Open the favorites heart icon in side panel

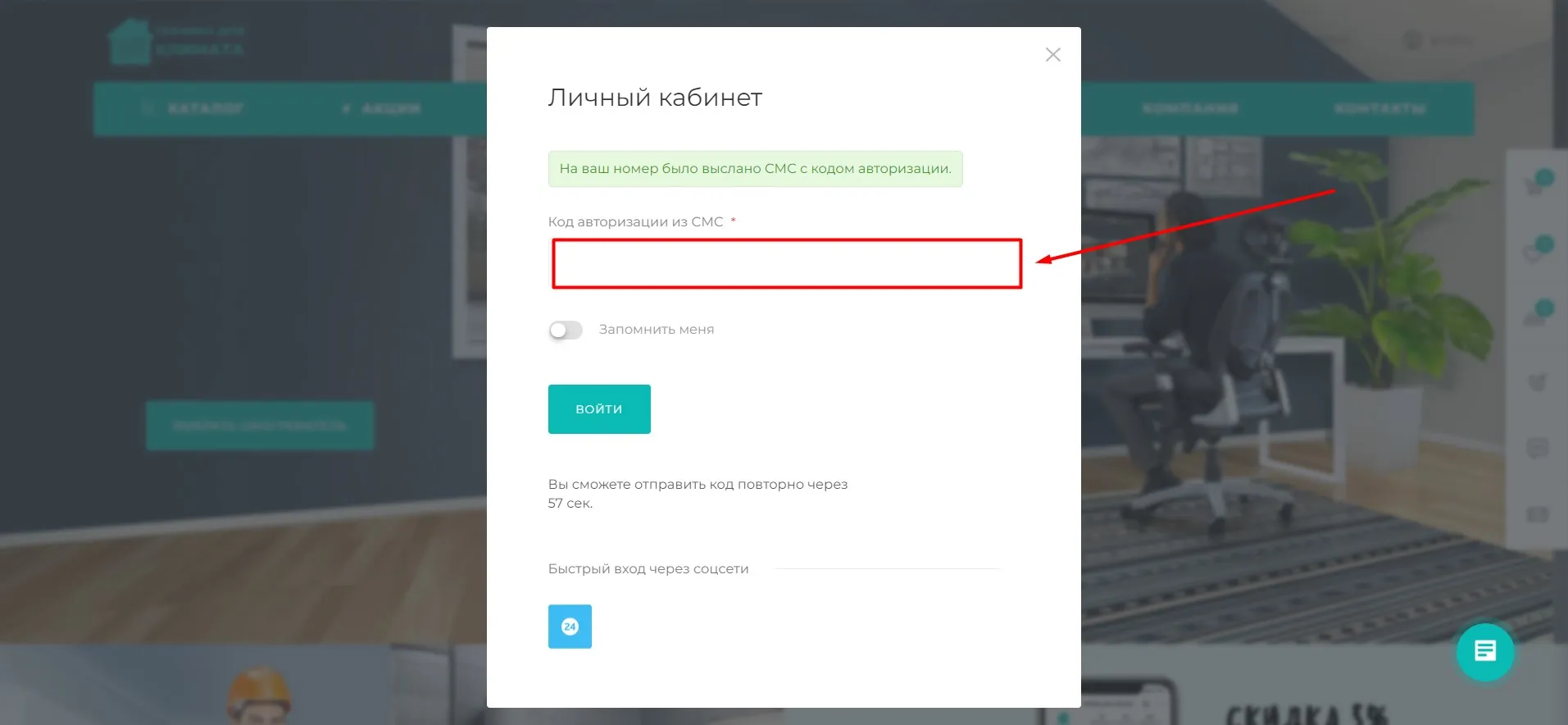tap(1534, 252)
